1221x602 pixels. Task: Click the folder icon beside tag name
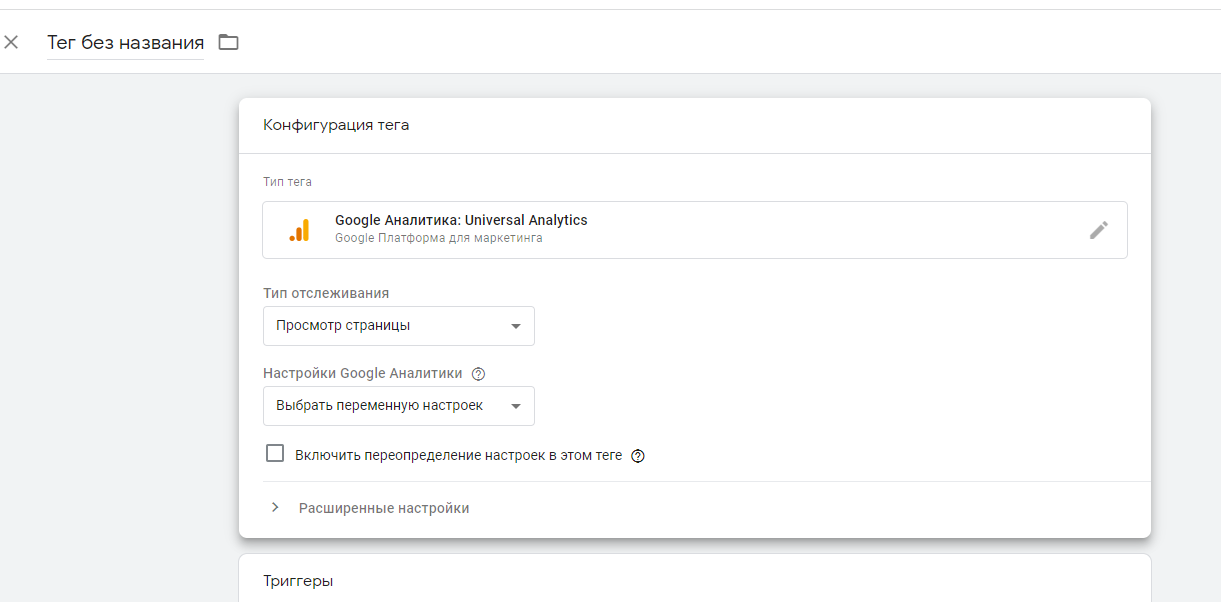[229, 42]
